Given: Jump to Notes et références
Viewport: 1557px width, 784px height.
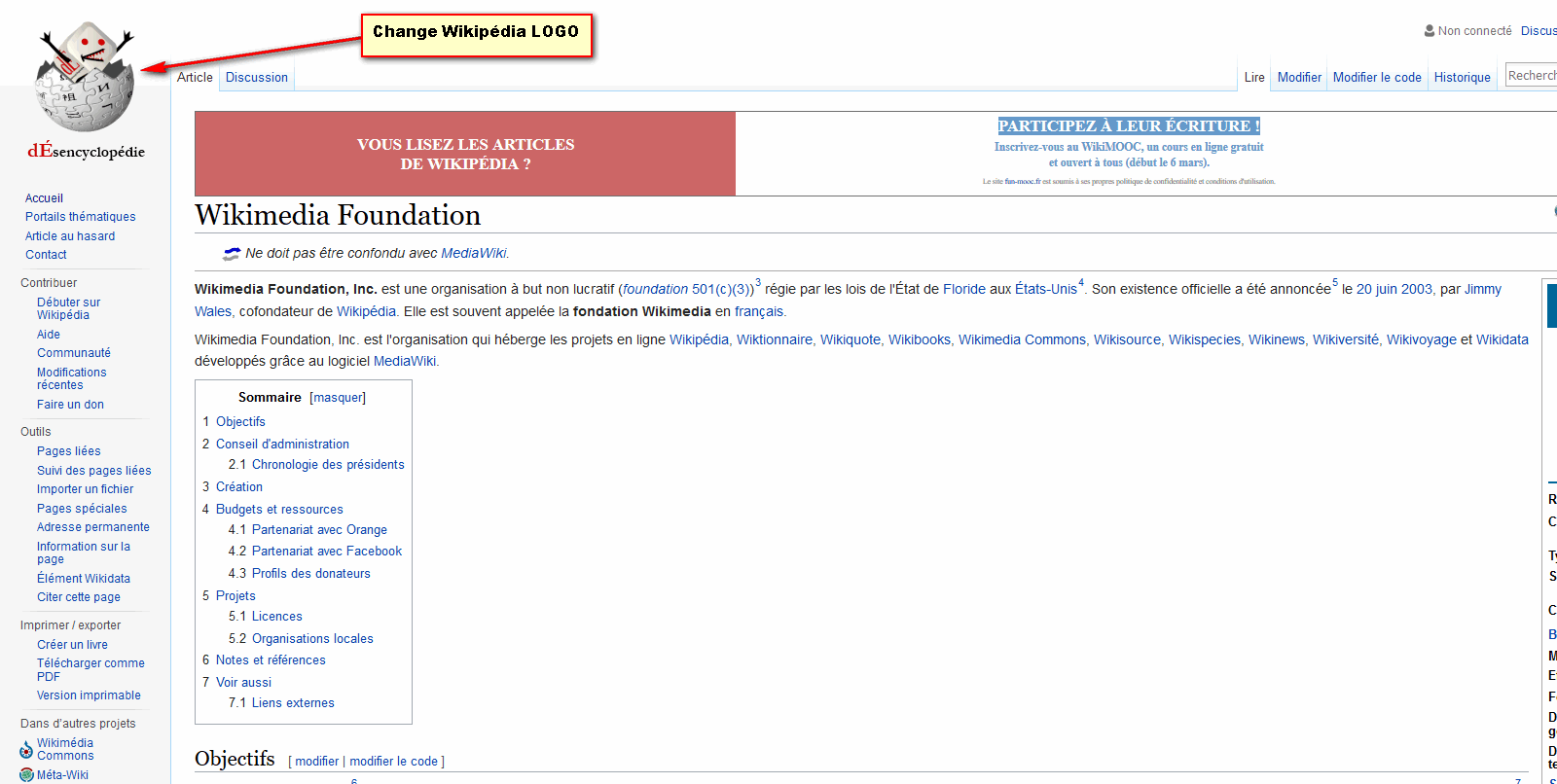Looking at the screenshot, I should pos(271,660).
